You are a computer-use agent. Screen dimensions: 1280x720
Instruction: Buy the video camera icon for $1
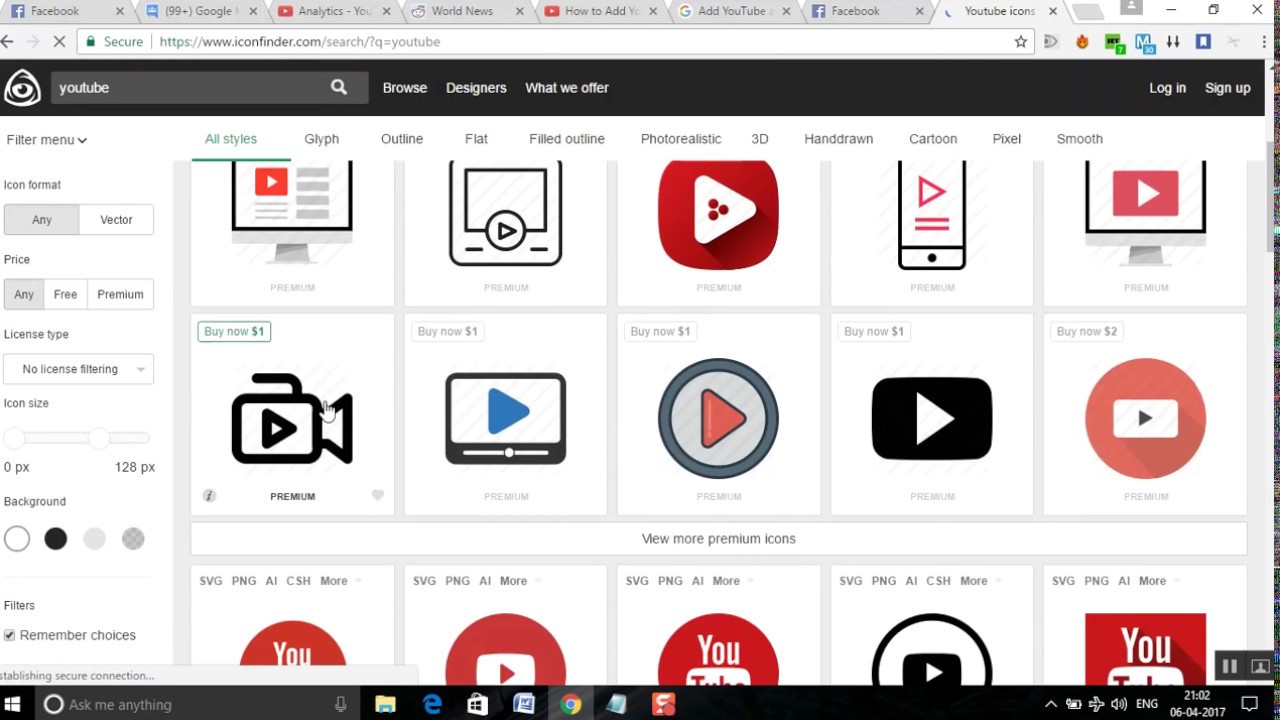pyautogui.click(x=233, y=331)
